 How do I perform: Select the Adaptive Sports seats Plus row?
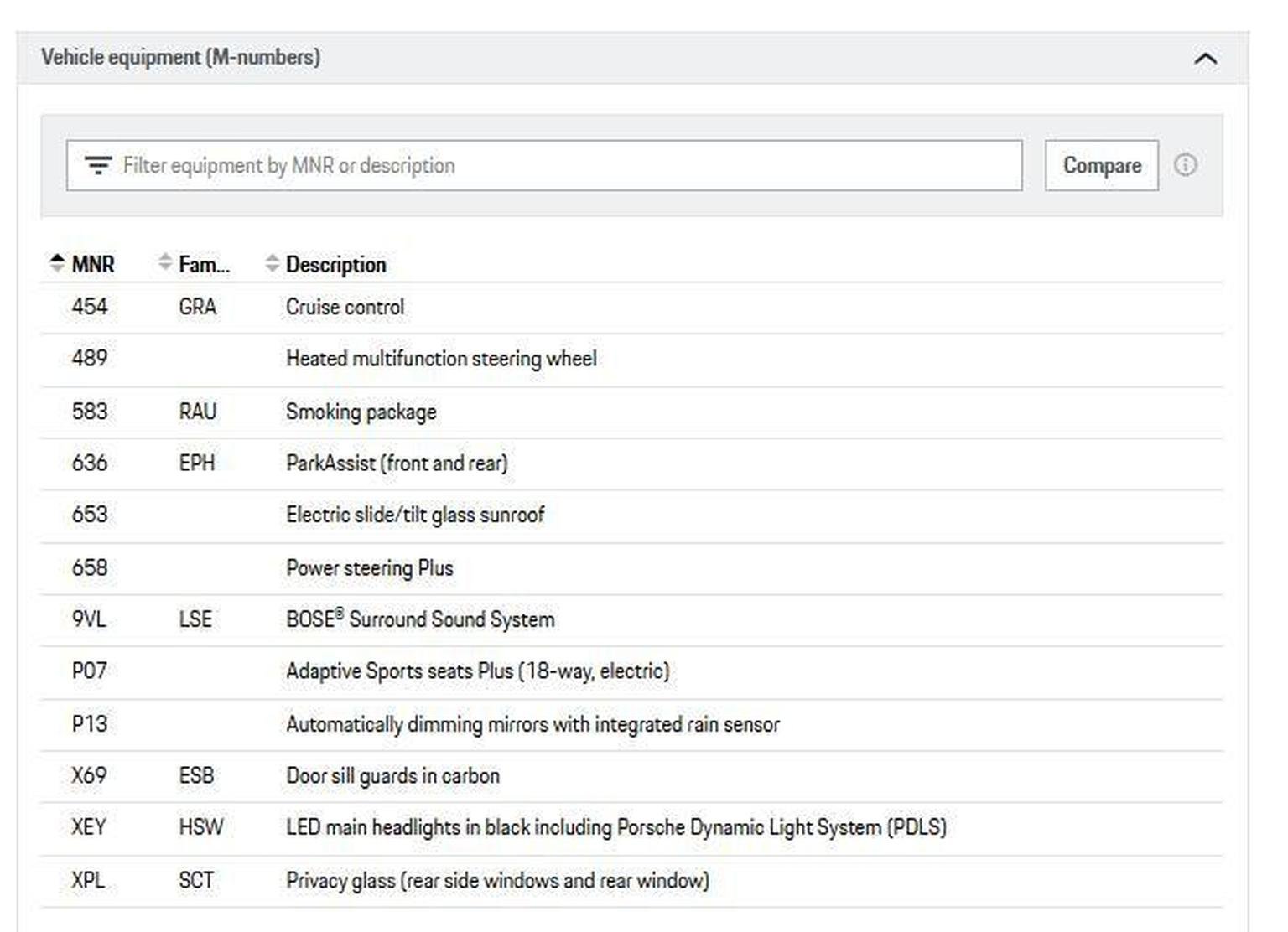(x=631, y=672)
